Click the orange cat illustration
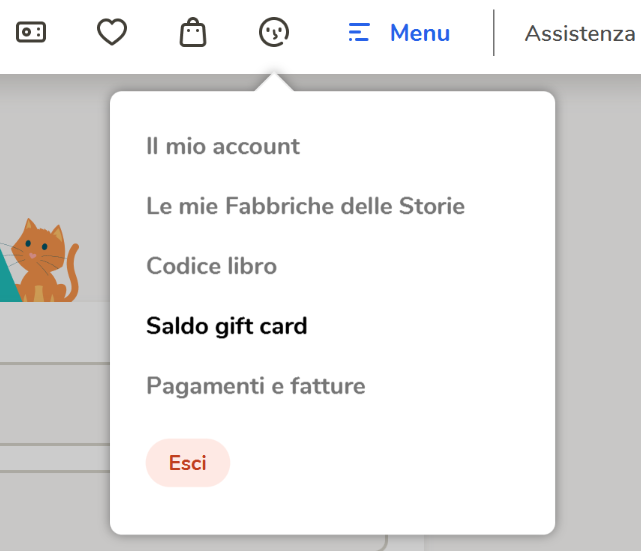The height and width of the screenshot is (551, 641). point(45,261)
